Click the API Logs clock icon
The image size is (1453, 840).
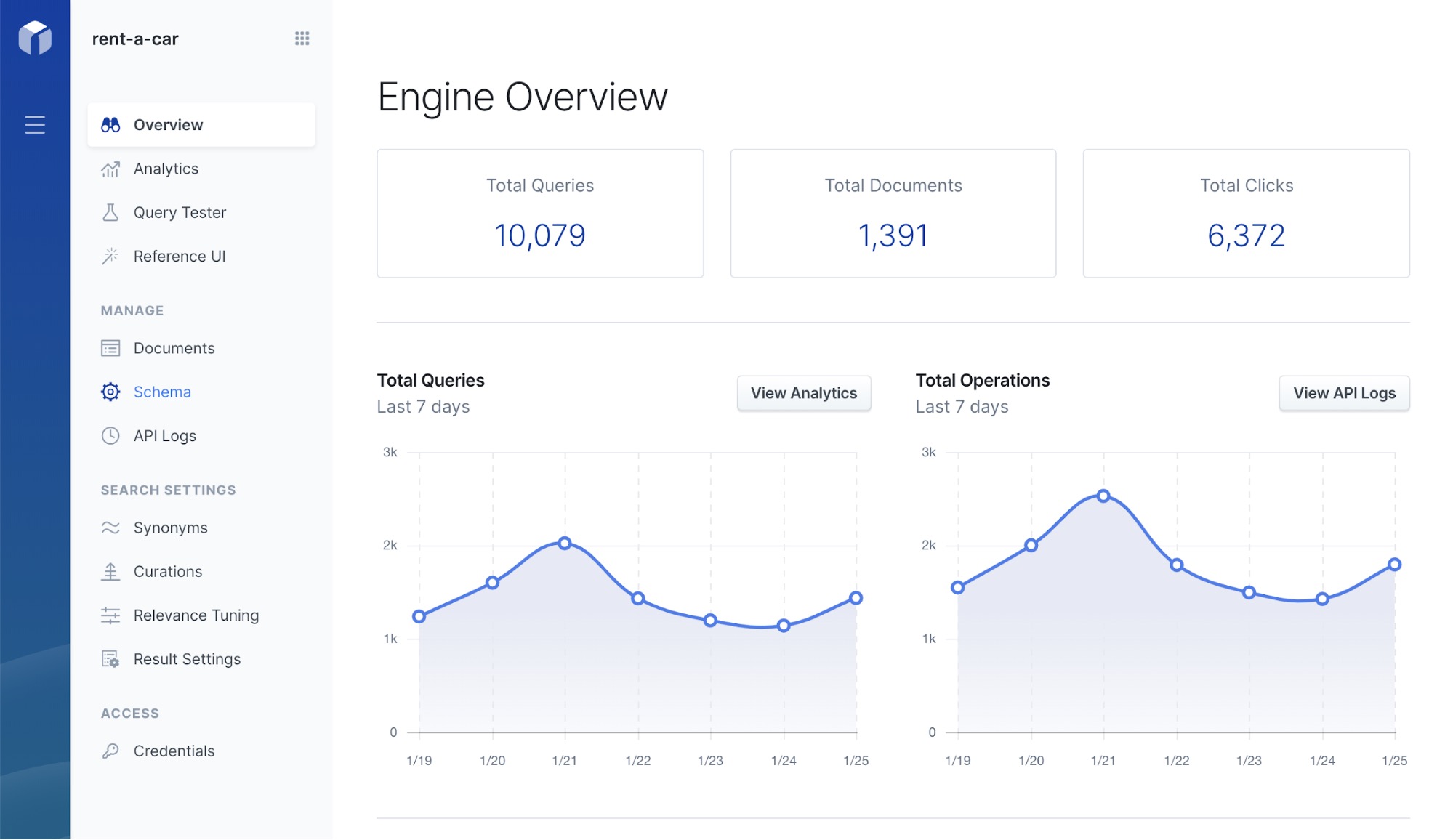[110, 435]
